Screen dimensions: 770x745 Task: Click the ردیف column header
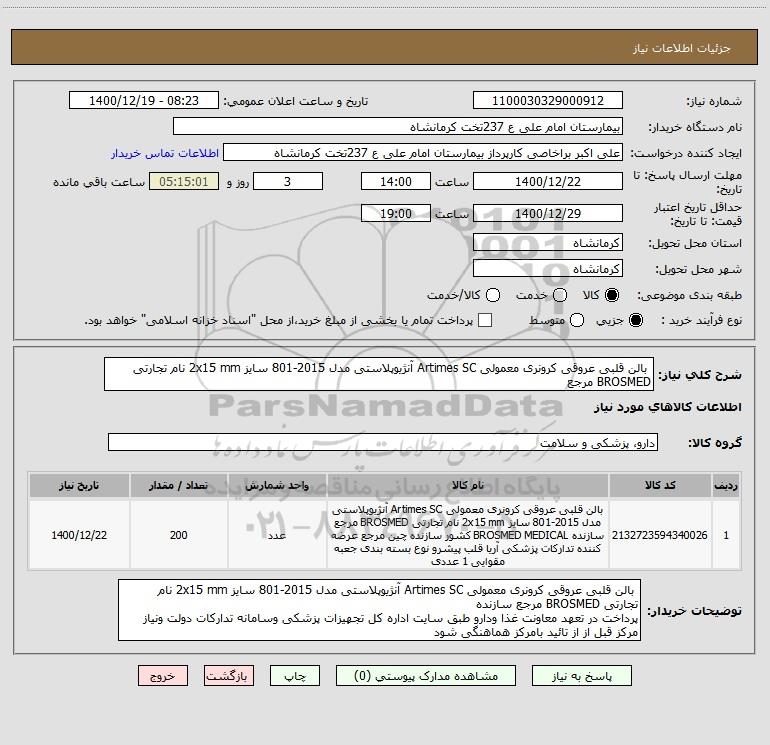(726, 485)
